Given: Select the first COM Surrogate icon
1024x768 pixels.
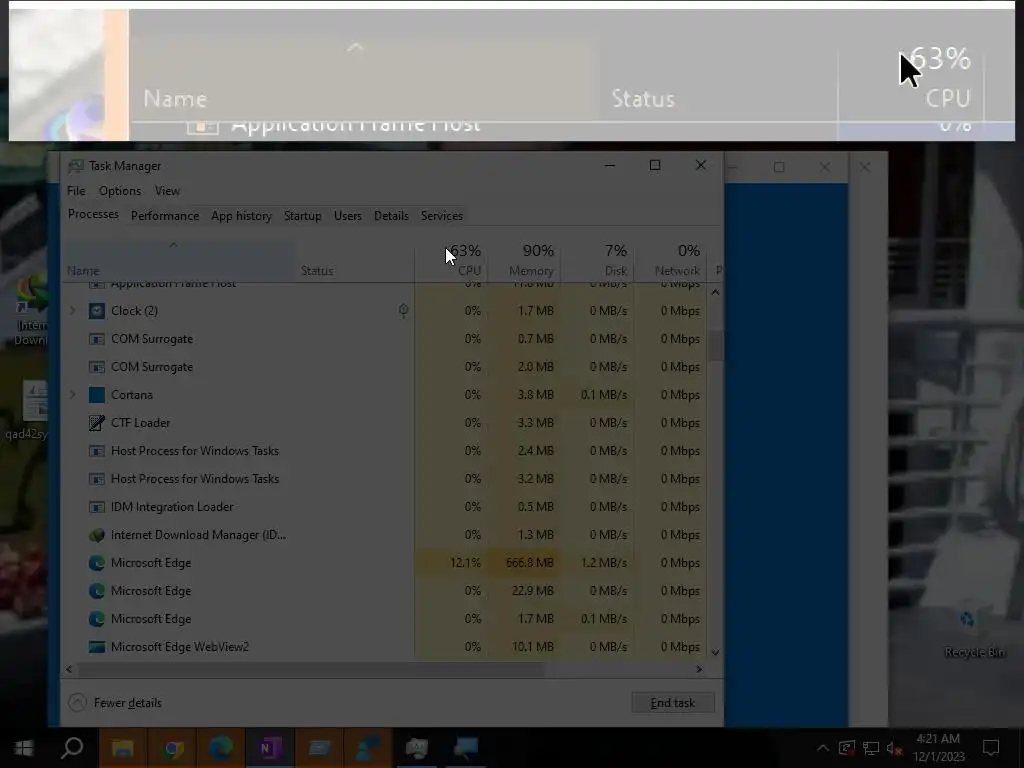Looking at the screenshot, I should coord(97,339).
